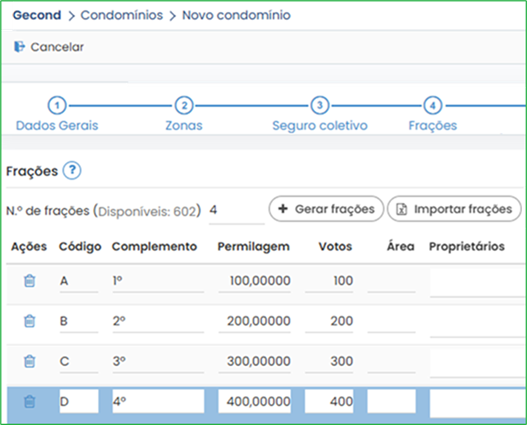
Task: Click the Proprietários field of fraction A
Action: coord(477,283)
